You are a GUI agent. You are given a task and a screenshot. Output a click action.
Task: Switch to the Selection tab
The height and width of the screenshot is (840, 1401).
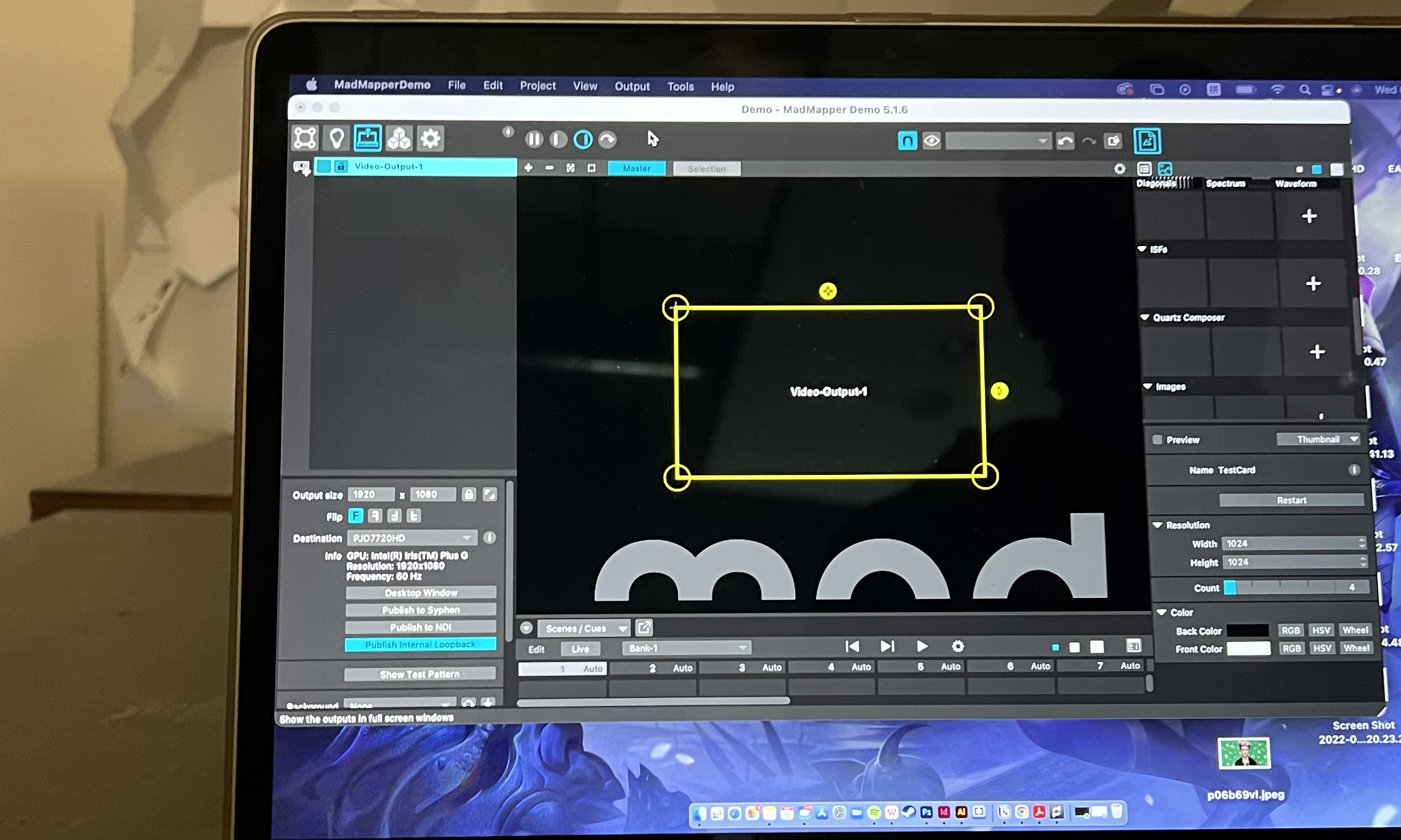tap(706, 169)
